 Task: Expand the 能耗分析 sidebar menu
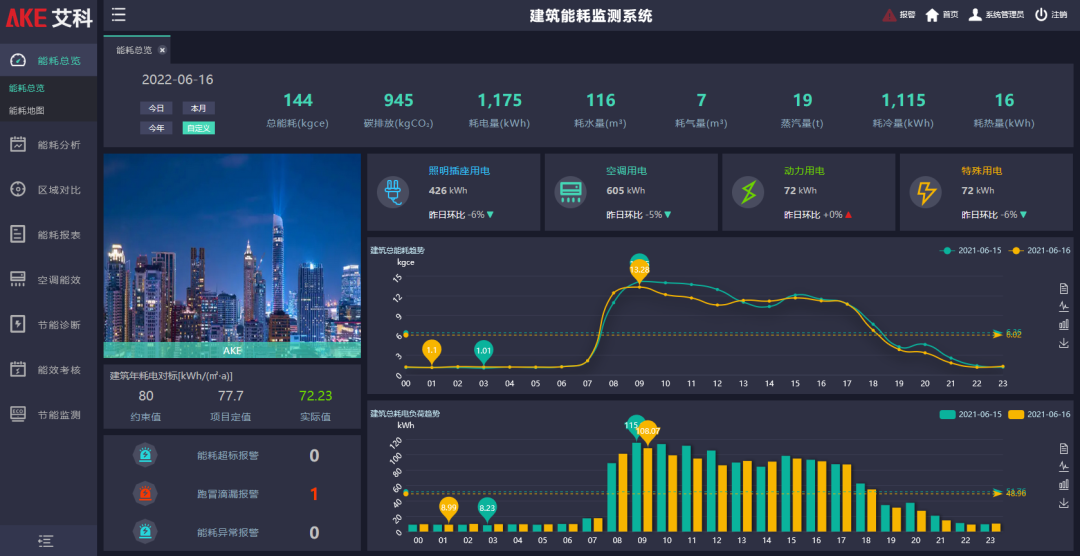[x=48, y=144]
